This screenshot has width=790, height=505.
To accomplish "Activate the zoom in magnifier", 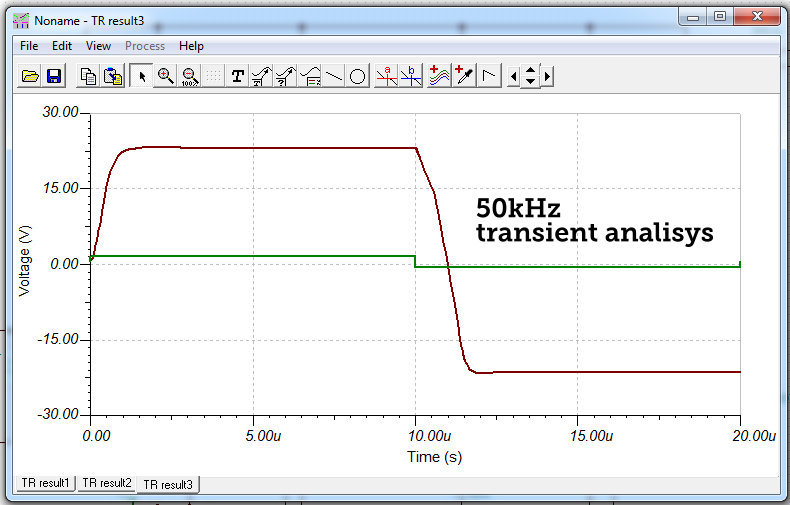I will point(165,76).
